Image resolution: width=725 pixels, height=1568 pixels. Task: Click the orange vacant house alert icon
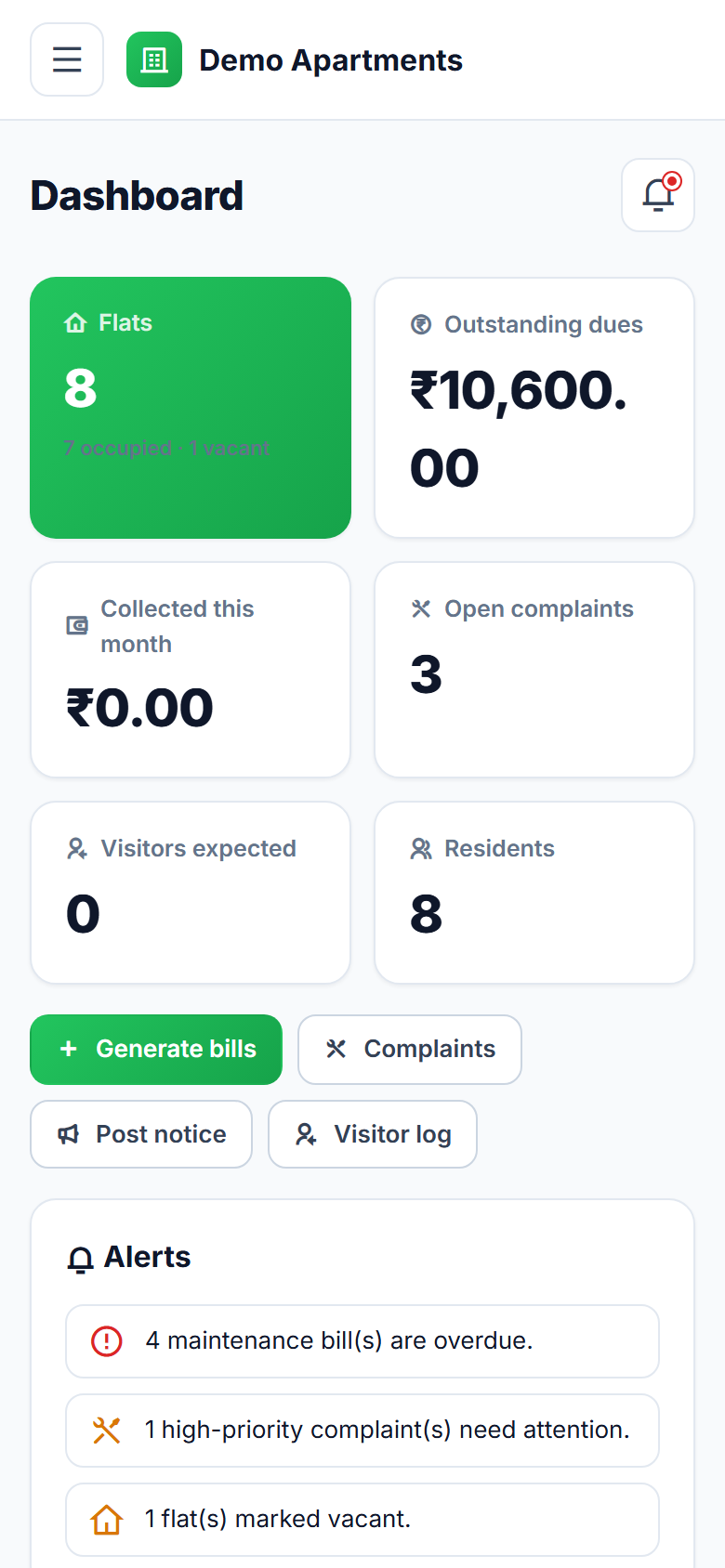point(107,1519)
